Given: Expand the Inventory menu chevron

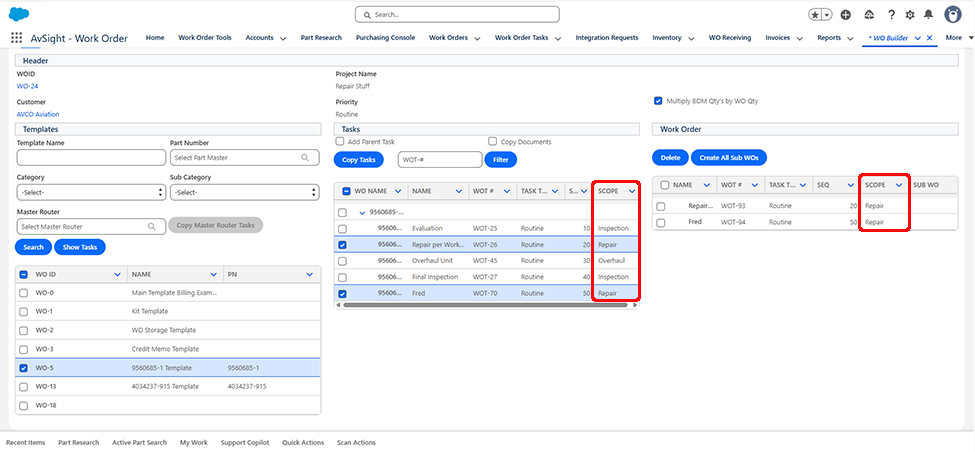Looking at the screenshot, I should pyautogui.click(x=691, y=38).
